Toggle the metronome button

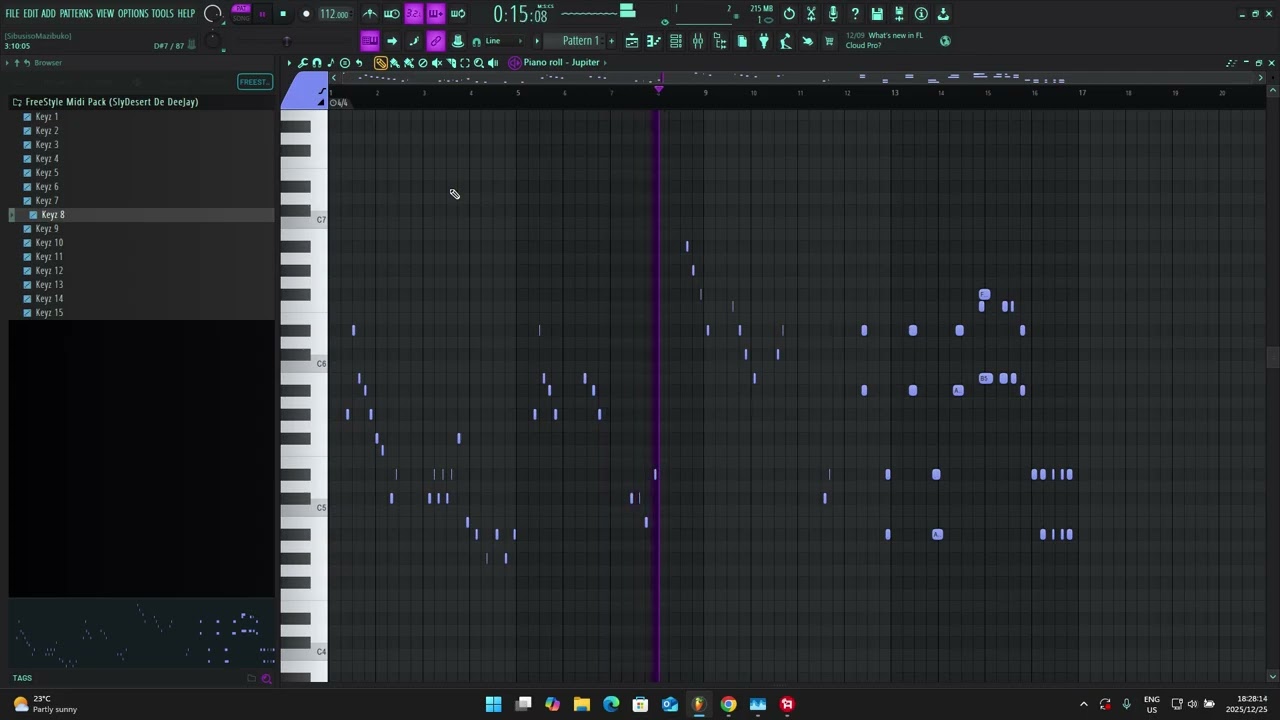[370, 14]
